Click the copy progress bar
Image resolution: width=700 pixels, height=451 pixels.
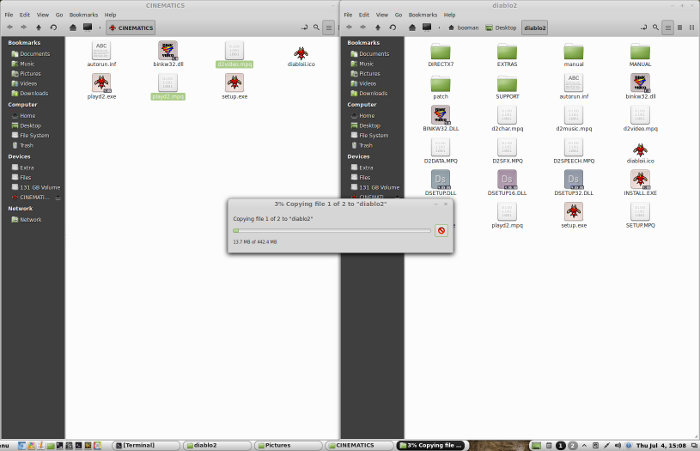coord(332,231)
